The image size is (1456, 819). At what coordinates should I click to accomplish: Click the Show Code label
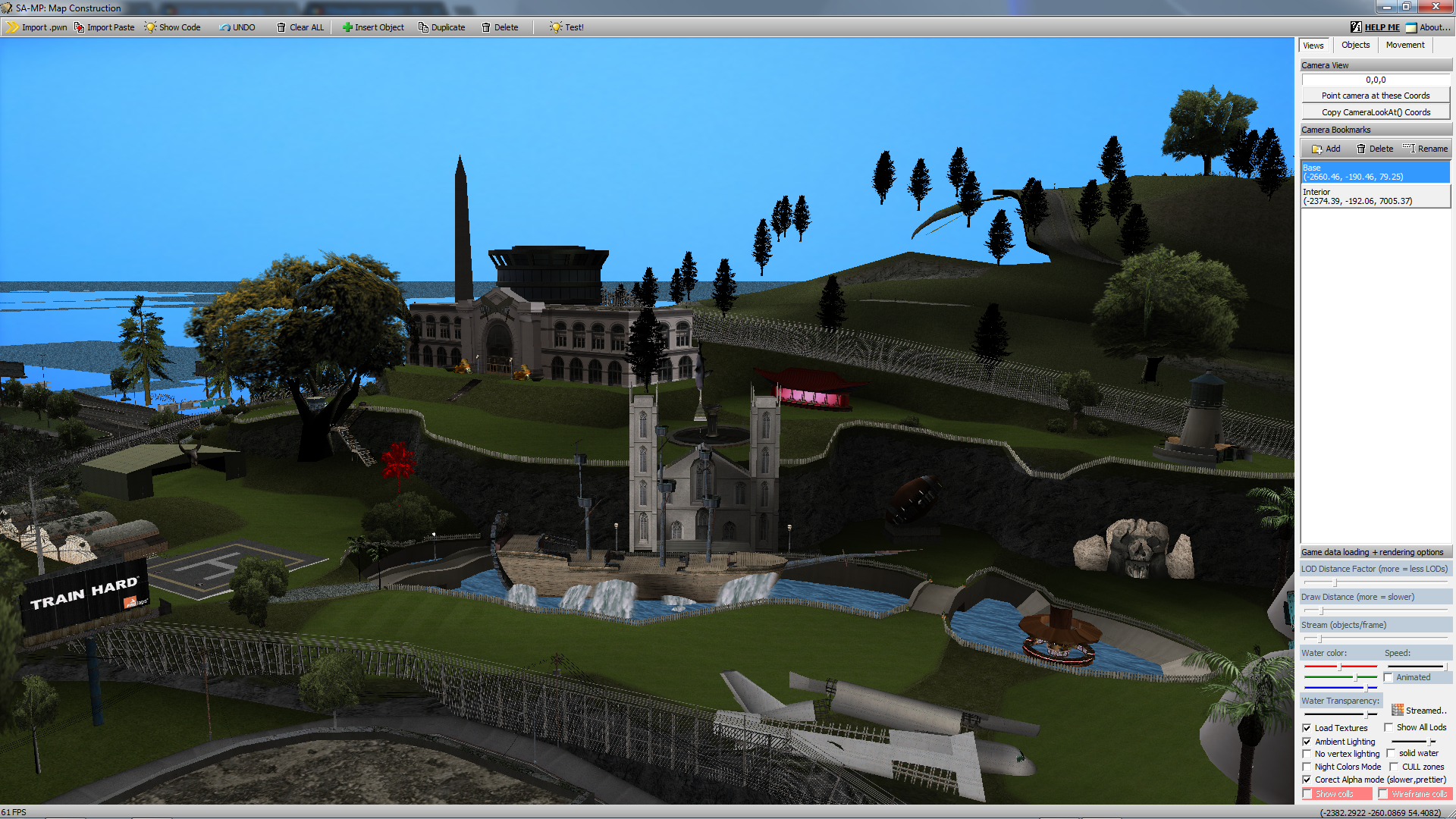[180, 27]
